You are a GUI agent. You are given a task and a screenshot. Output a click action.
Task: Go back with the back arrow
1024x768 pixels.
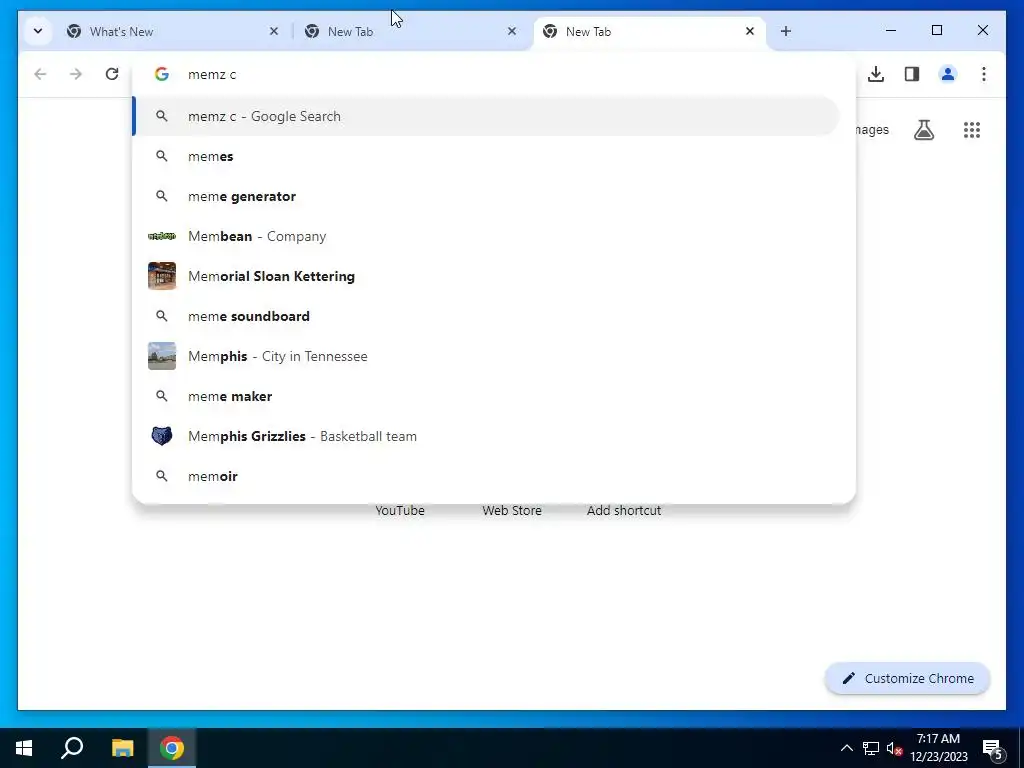pos(40,74)
